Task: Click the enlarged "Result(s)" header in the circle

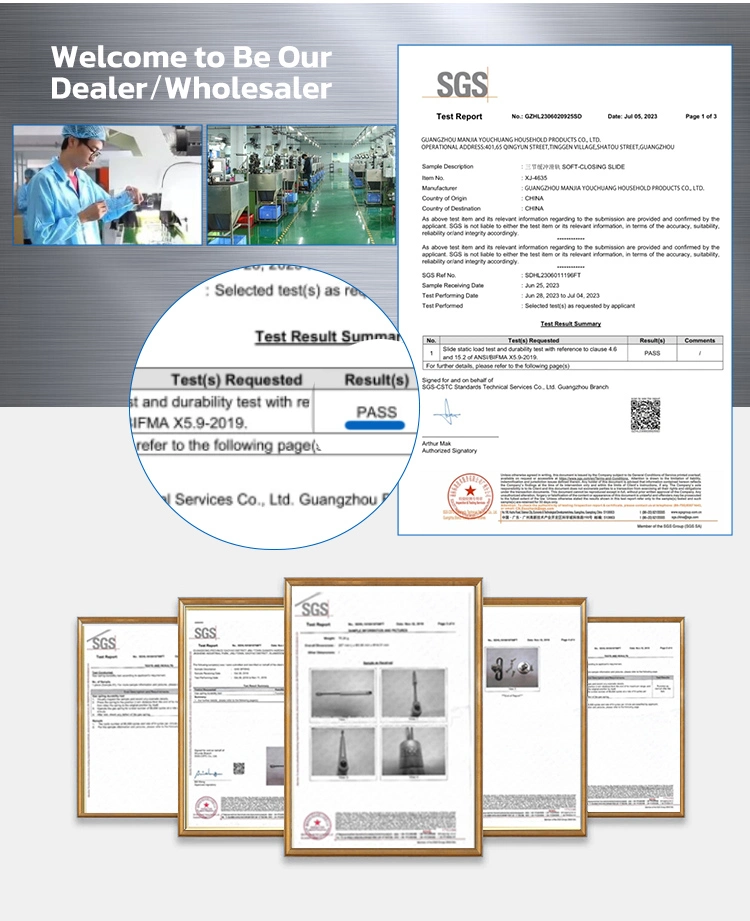Action: tap(376, 380)
